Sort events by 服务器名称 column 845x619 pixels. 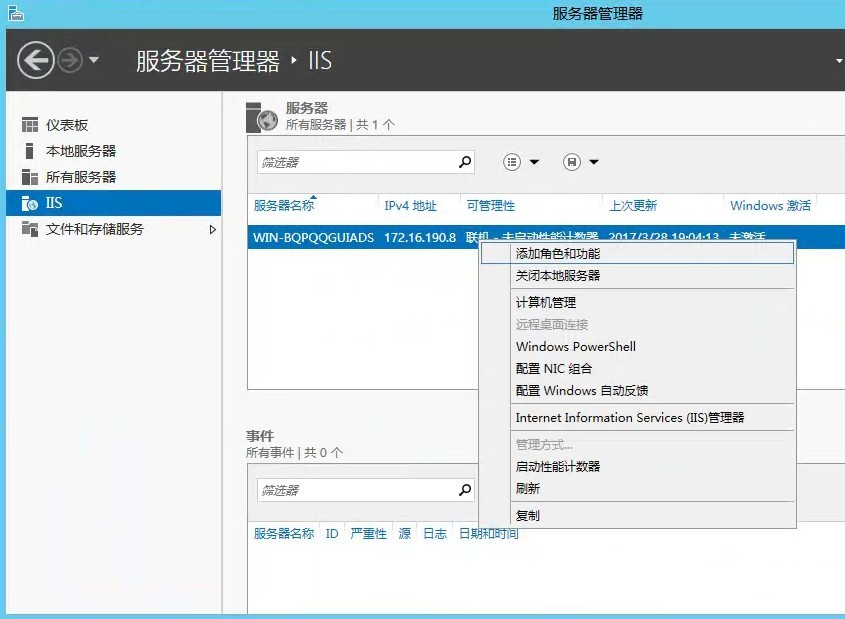[284, 534]
